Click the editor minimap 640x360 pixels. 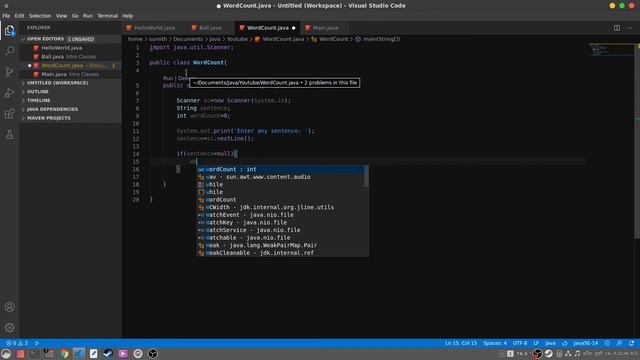(x=611, y=50)
